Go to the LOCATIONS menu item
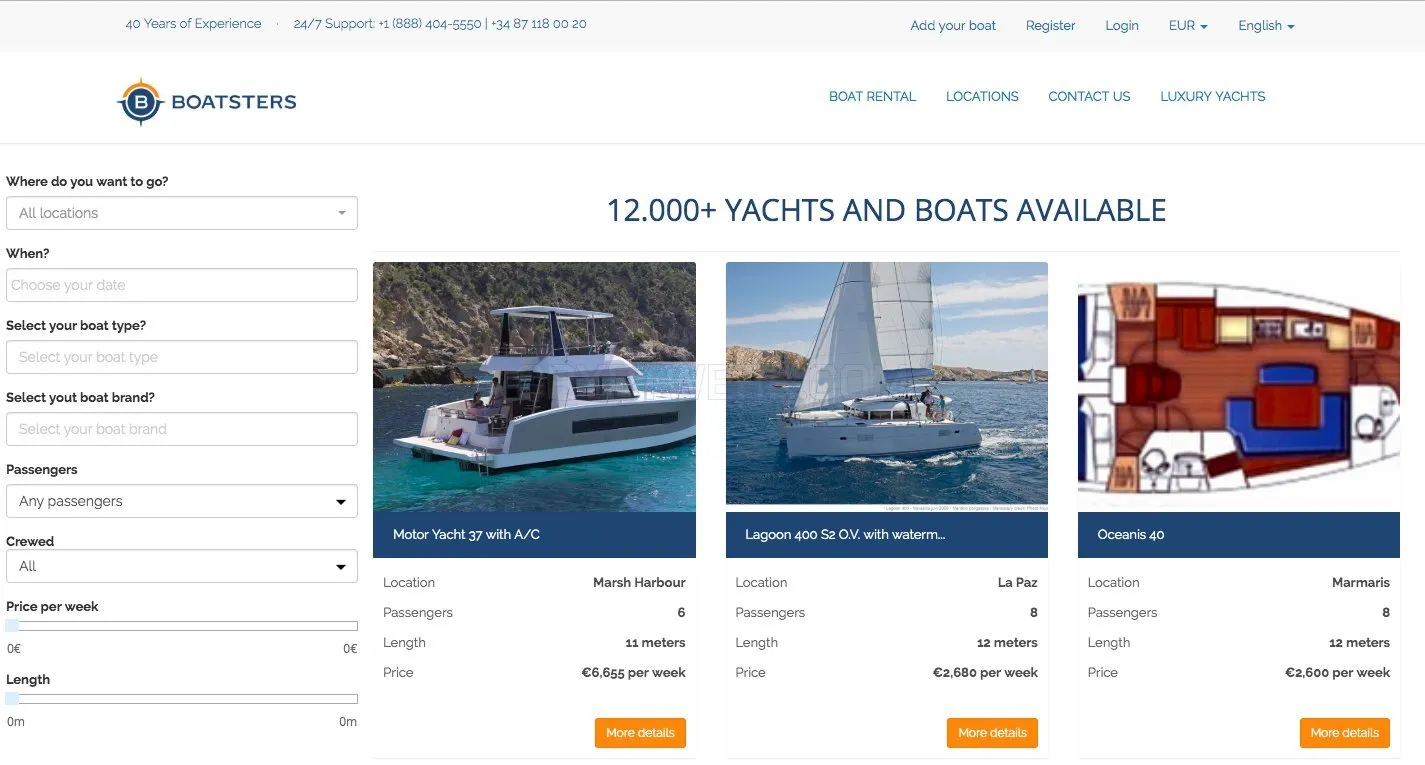Viewport: 1425px width, 765px height. [982, 97]
